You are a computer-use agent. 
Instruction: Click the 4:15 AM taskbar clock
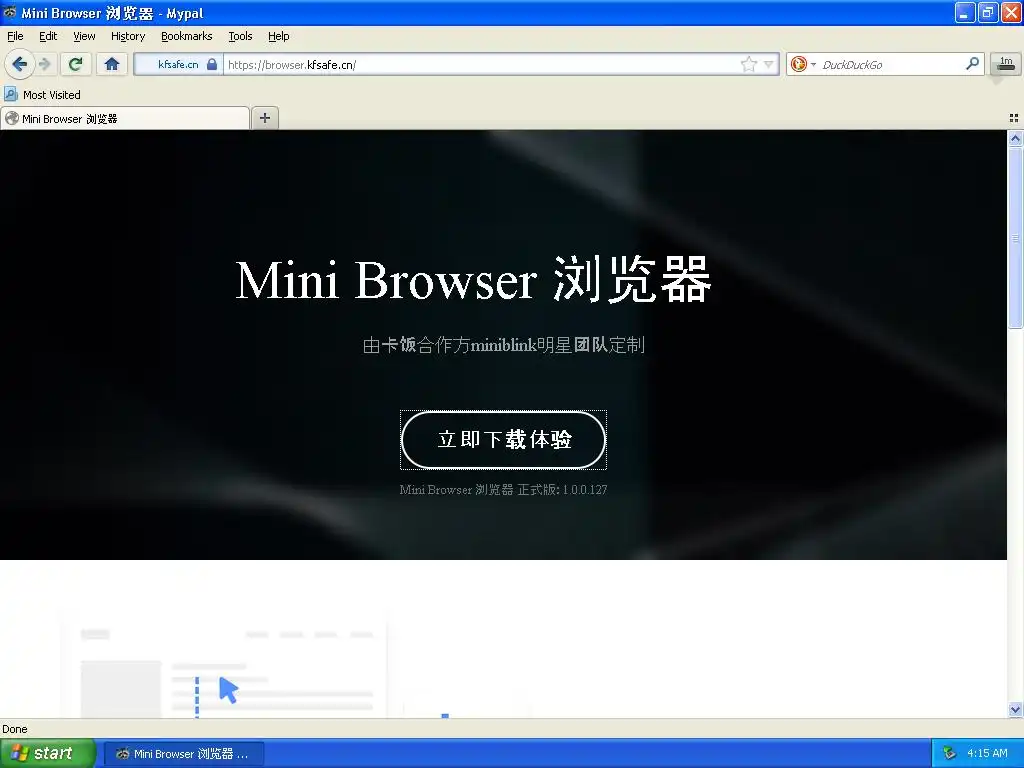point(987,753)
